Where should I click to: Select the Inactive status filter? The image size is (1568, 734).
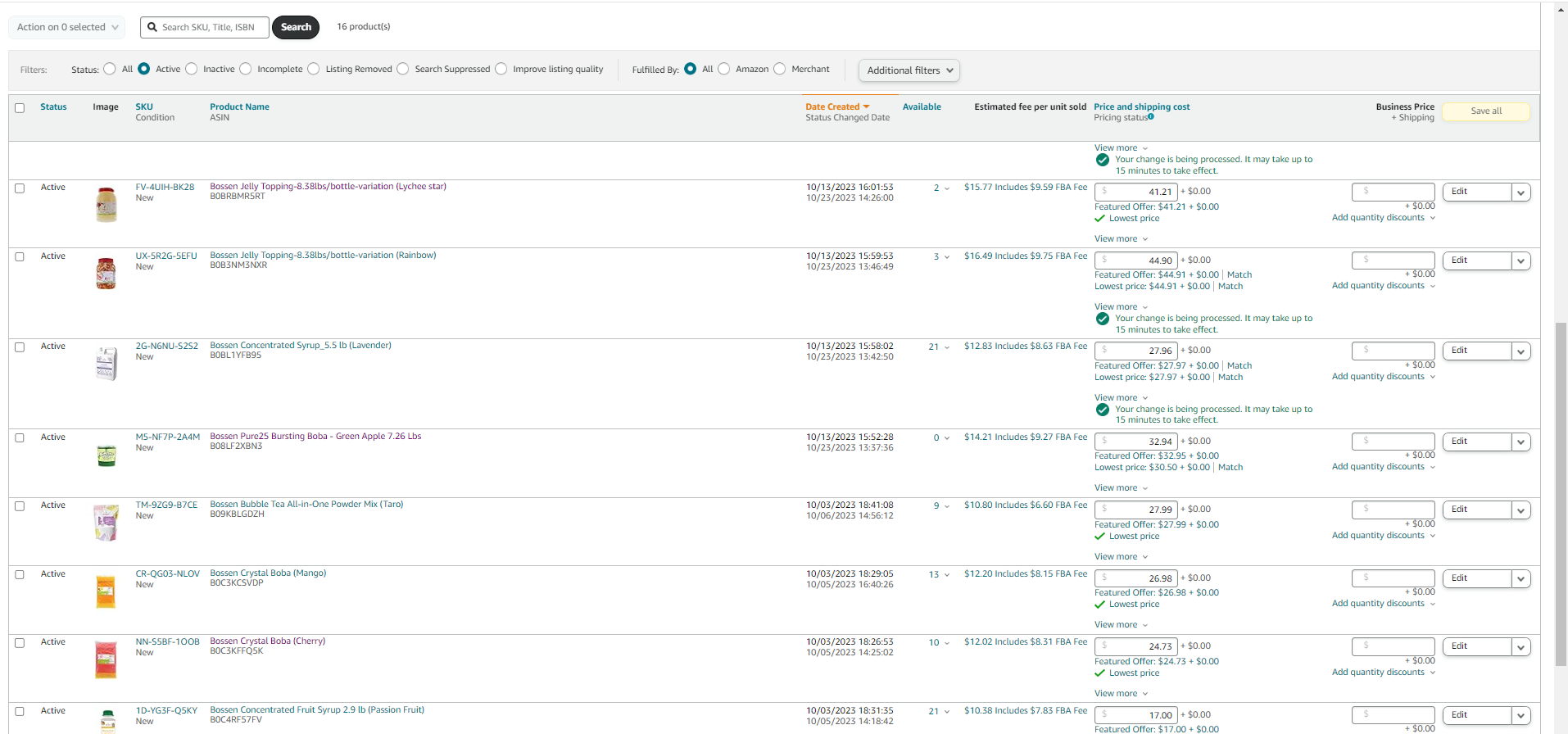click(x=192, y=69)
